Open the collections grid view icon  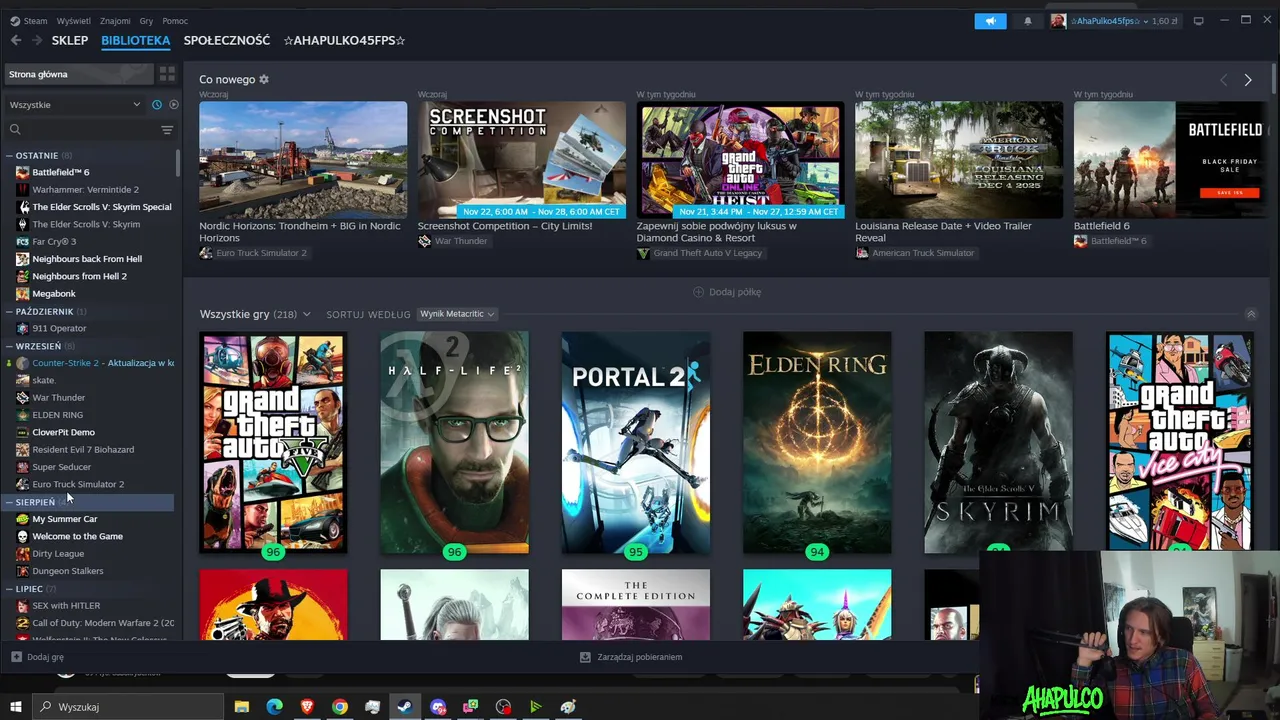pos(167,74)
